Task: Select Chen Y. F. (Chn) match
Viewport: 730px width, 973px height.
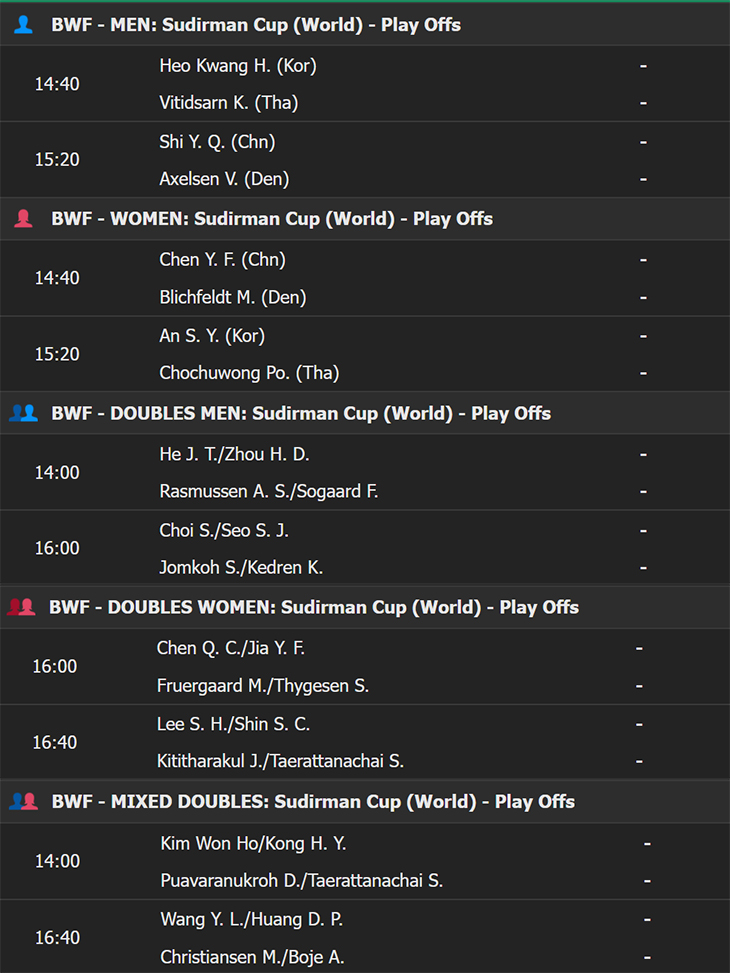Action: click(x=365, y=278)
